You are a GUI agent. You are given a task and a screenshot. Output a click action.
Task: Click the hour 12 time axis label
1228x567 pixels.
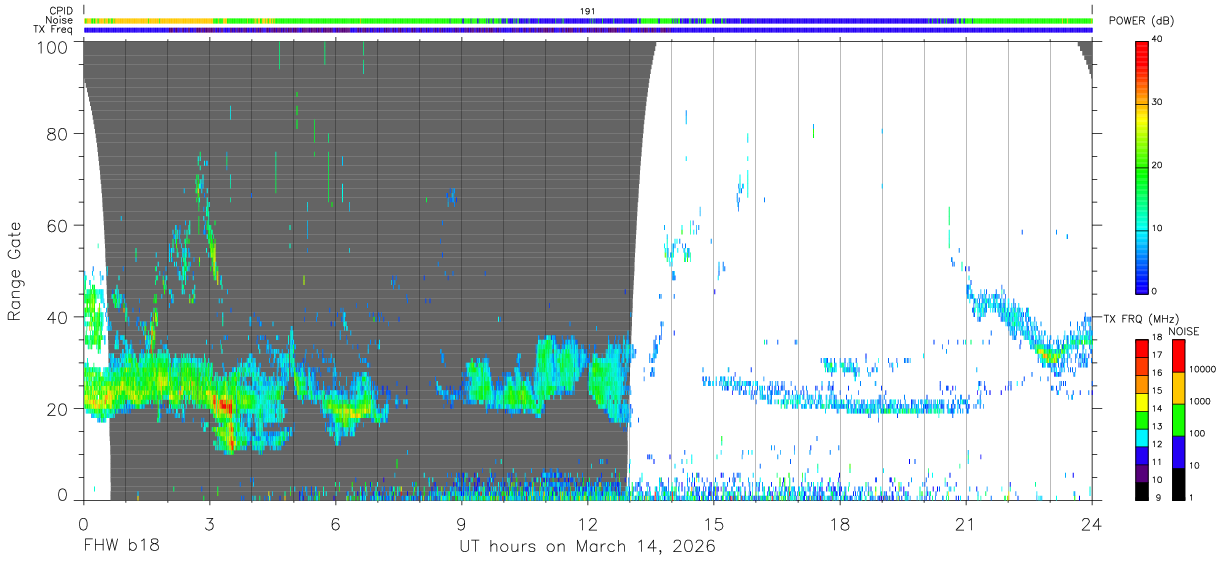pos(587,523)
